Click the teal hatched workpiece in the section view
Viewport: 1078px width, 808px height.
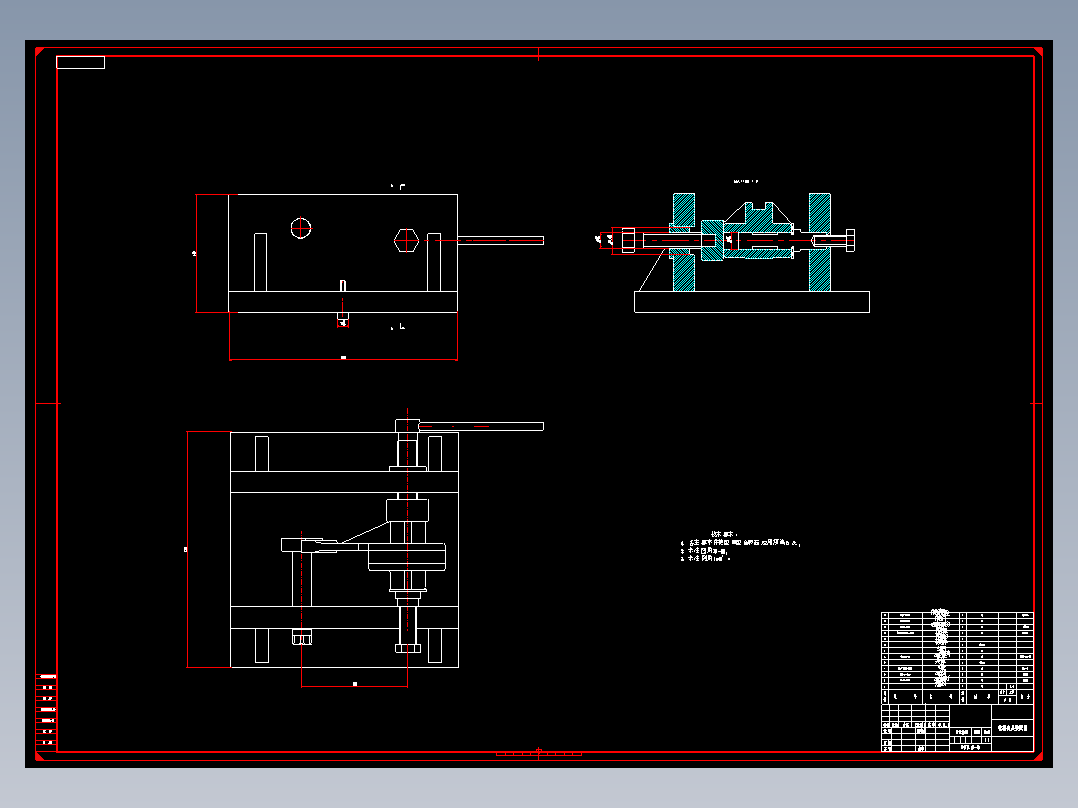tap(756, 232)
